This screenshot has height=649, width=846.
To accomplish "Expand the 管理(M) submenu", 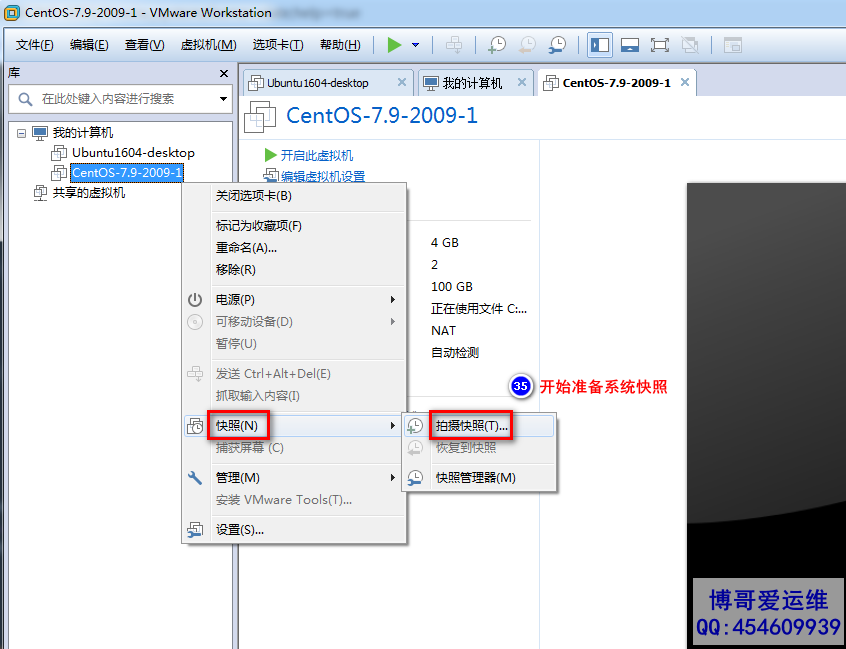I will click(x=294, y=477).
